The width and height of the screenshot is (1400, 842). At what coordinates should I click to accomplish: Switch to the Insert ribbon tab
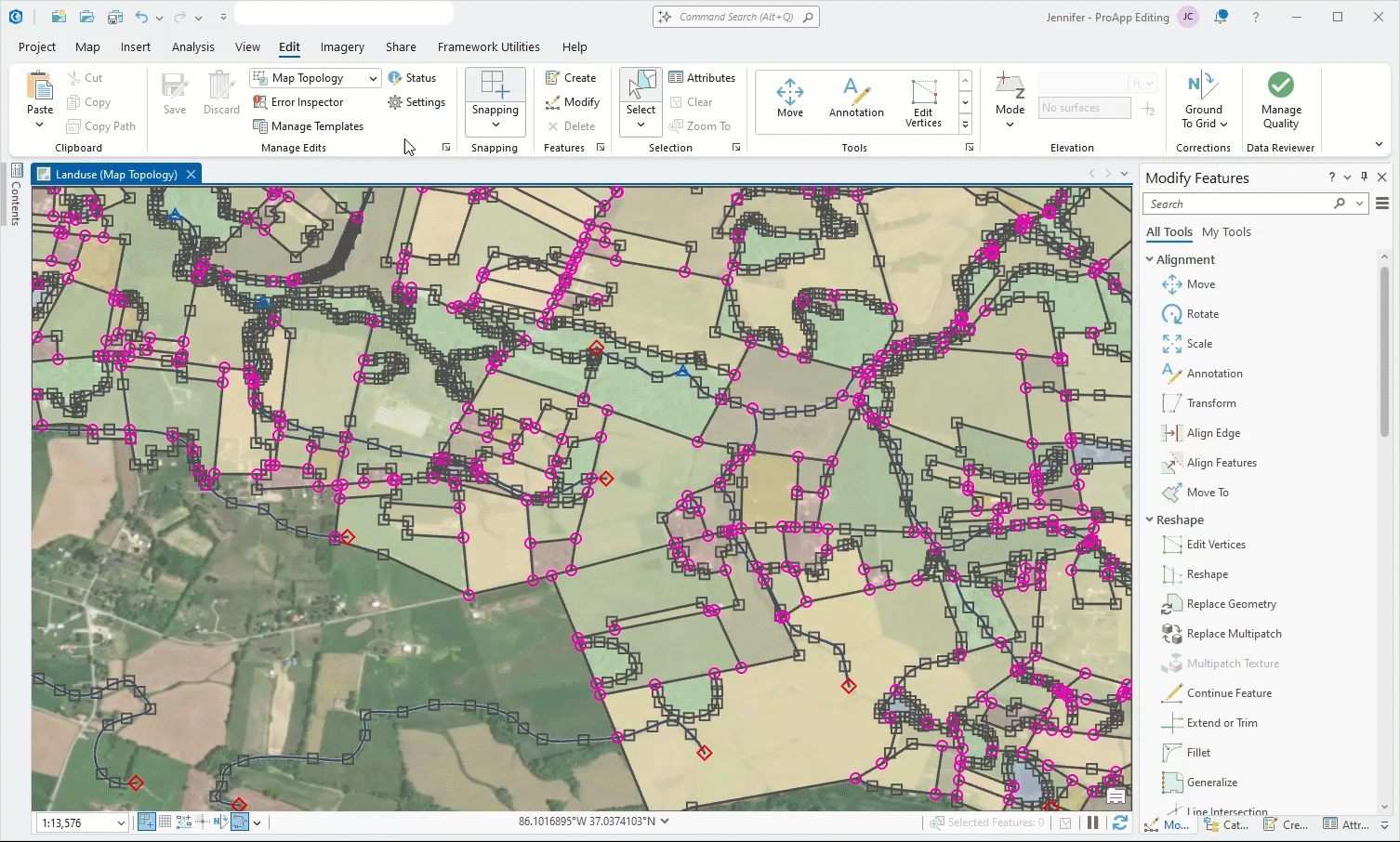point(135,47)
